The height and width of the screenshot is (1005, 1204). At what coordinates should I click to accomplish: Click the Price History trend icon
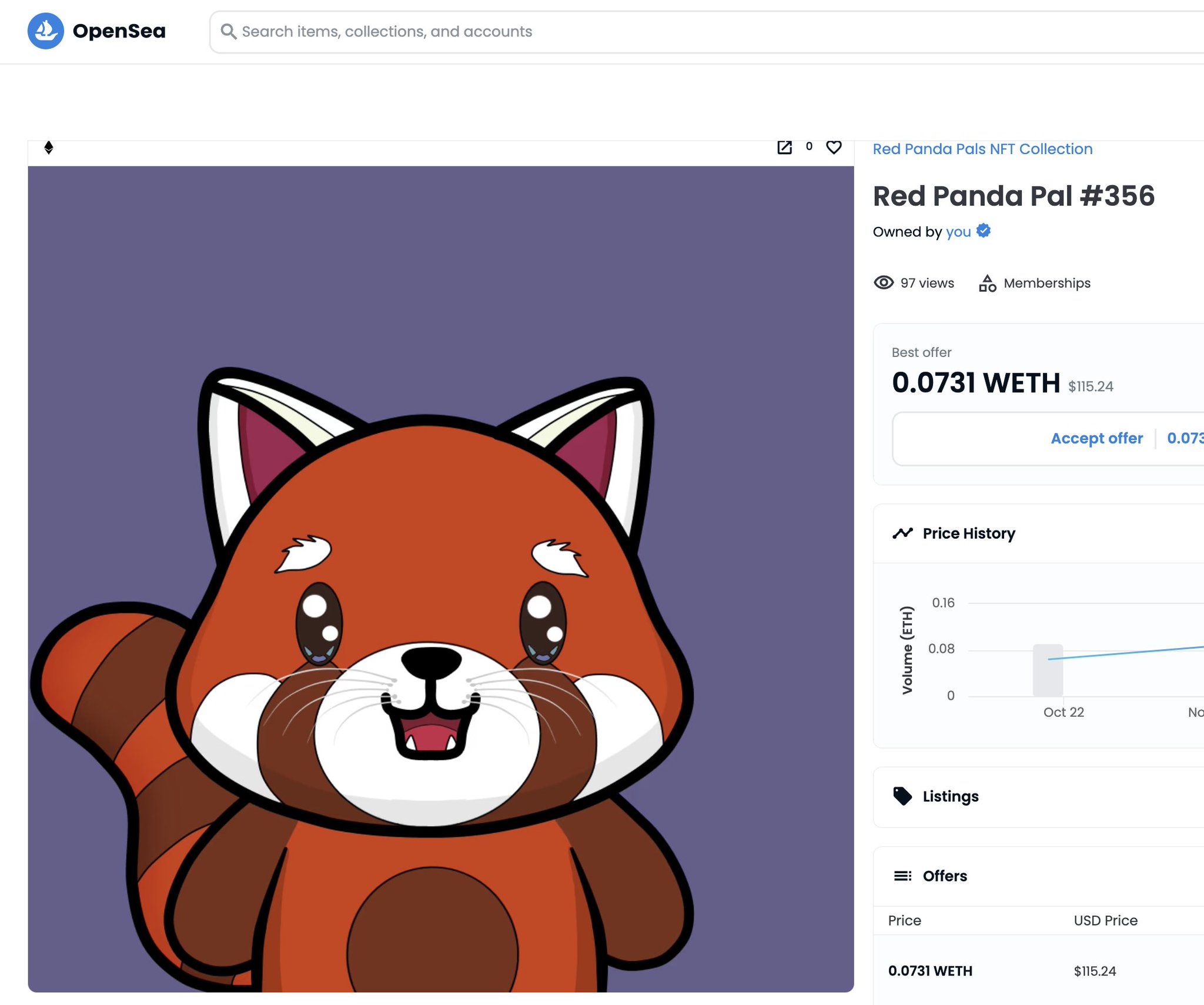[x=902, y=533]
